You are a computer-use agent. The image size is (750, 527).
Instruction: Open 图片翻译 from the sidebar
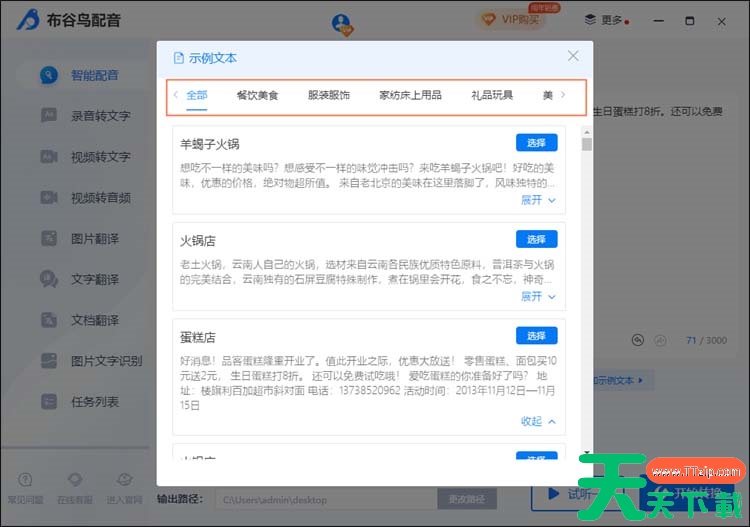coord(81,238)
